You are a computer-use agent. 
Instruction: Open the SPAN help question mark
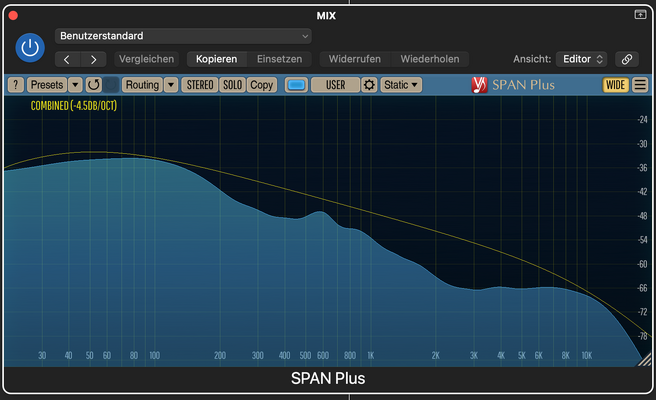(x=15, y=85)
